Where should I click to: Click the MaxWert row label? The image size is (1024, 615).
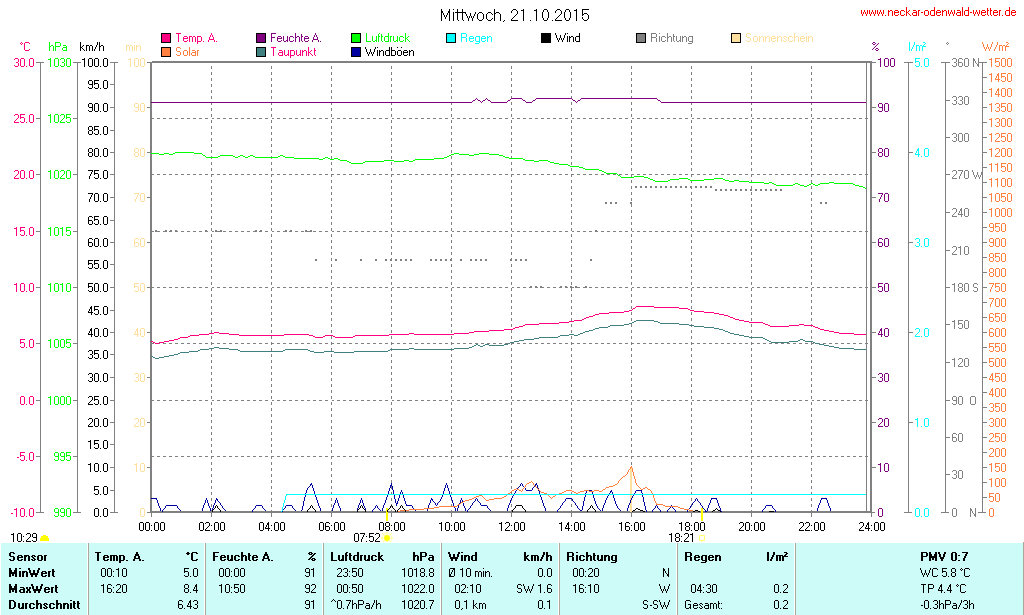[x=33, y=589]
